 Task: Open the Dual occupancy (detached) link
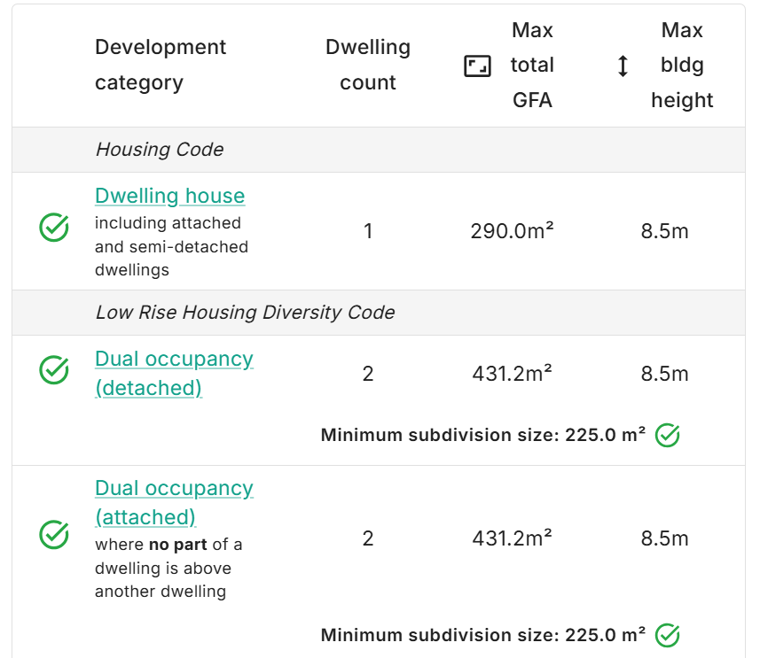(x=174, y=373)
